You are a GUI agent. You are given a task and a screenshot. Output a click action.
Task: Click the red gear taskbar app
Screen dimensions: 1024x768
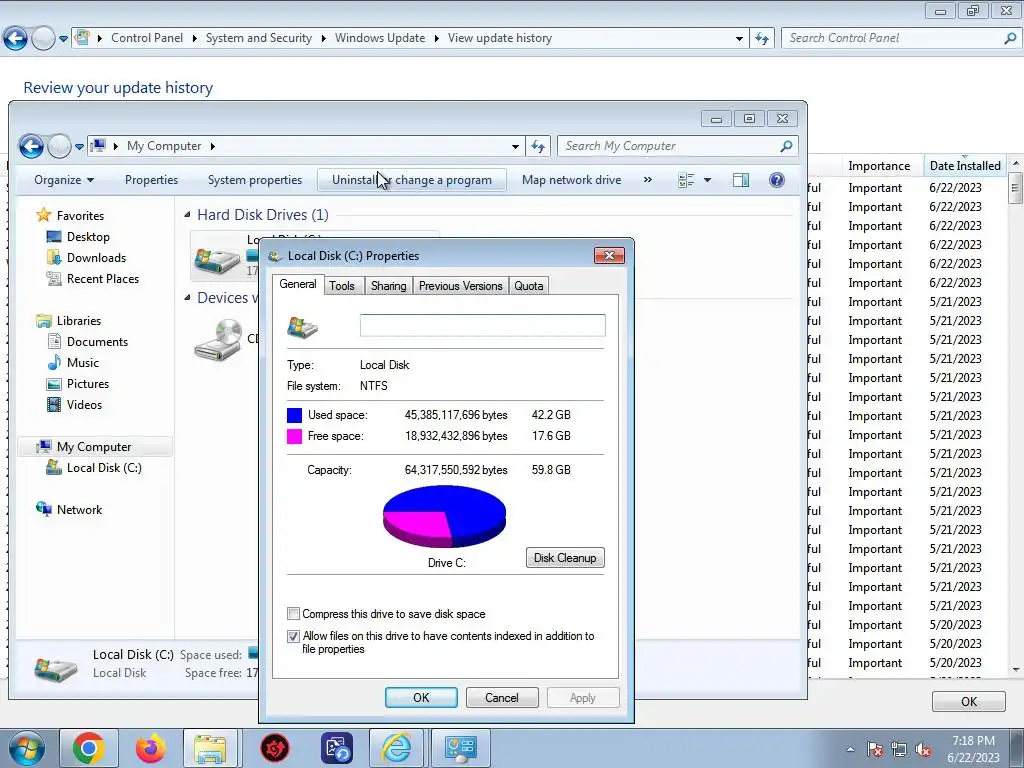275,748
